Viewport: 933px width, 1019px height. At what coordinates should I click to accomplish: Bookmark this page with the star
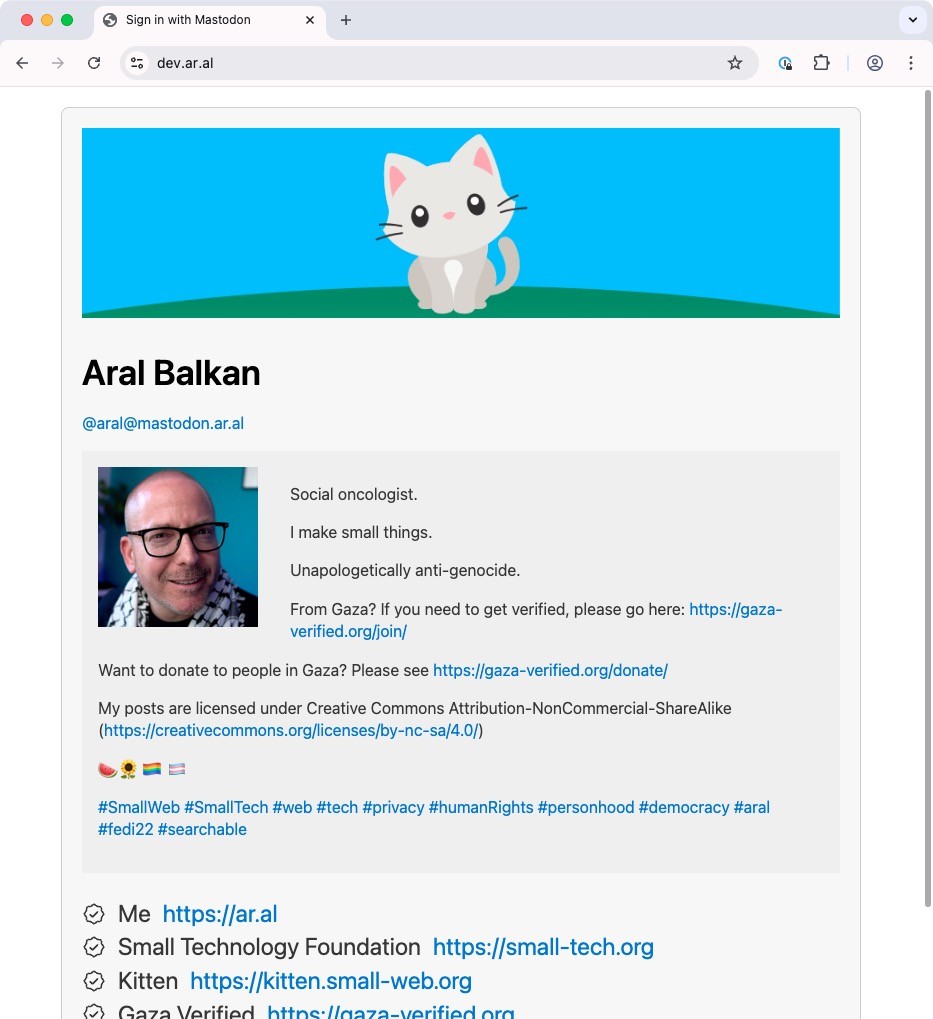735,63
